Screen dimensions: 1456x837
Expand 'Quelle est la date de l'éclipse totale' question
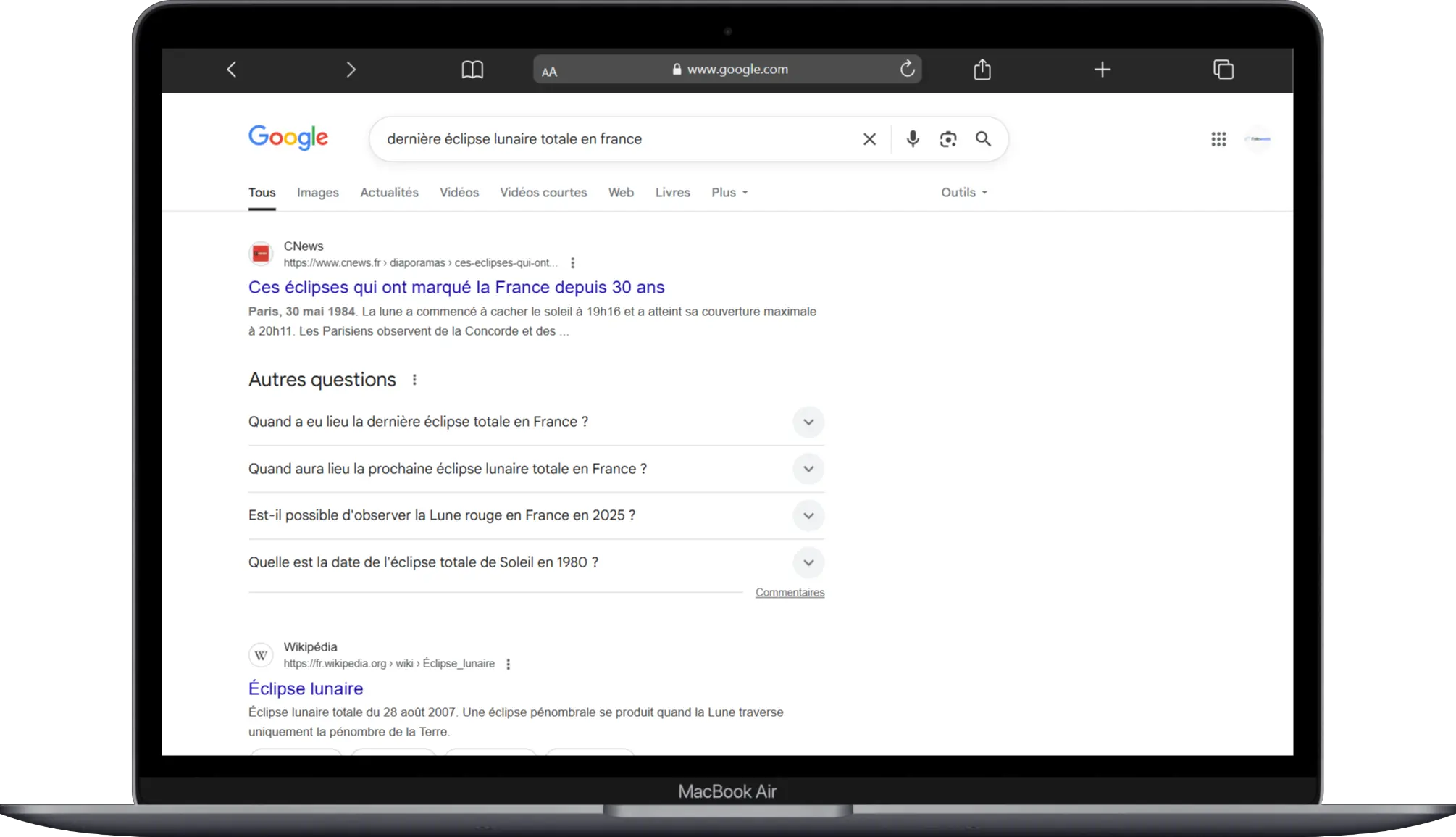536,562
